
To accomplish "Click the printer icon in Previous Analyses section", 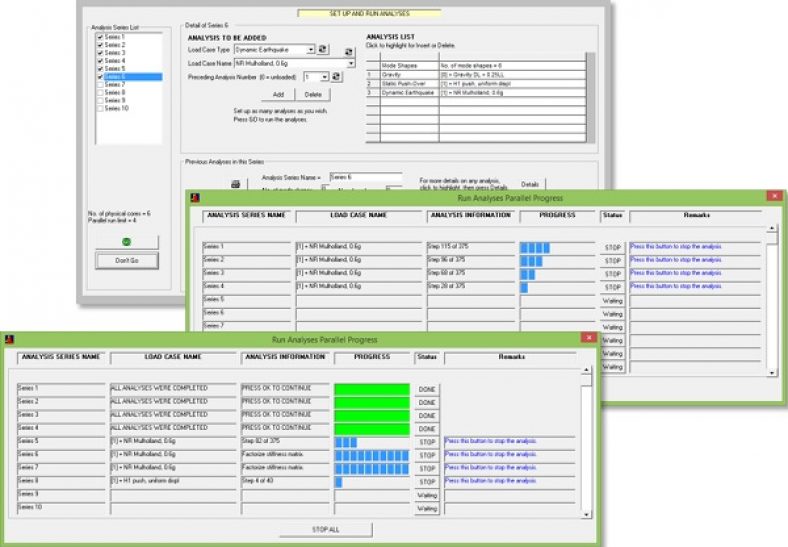I will [x=235, y=184].
